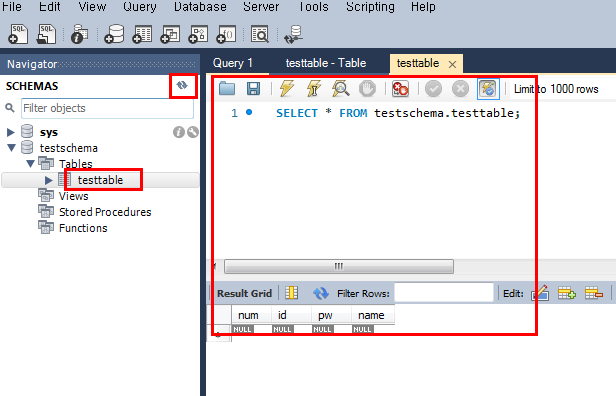Switch to the Query 1 tab

[233, 63]
